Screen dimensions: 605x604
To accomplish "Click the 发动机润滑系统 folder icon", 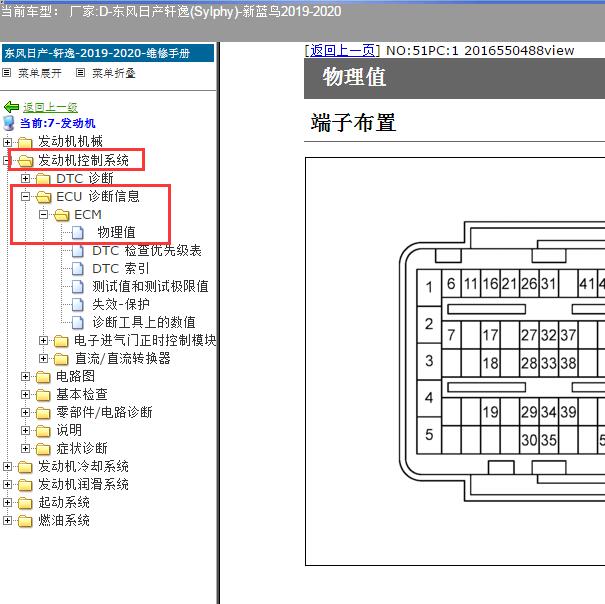I will pos(25,485).
